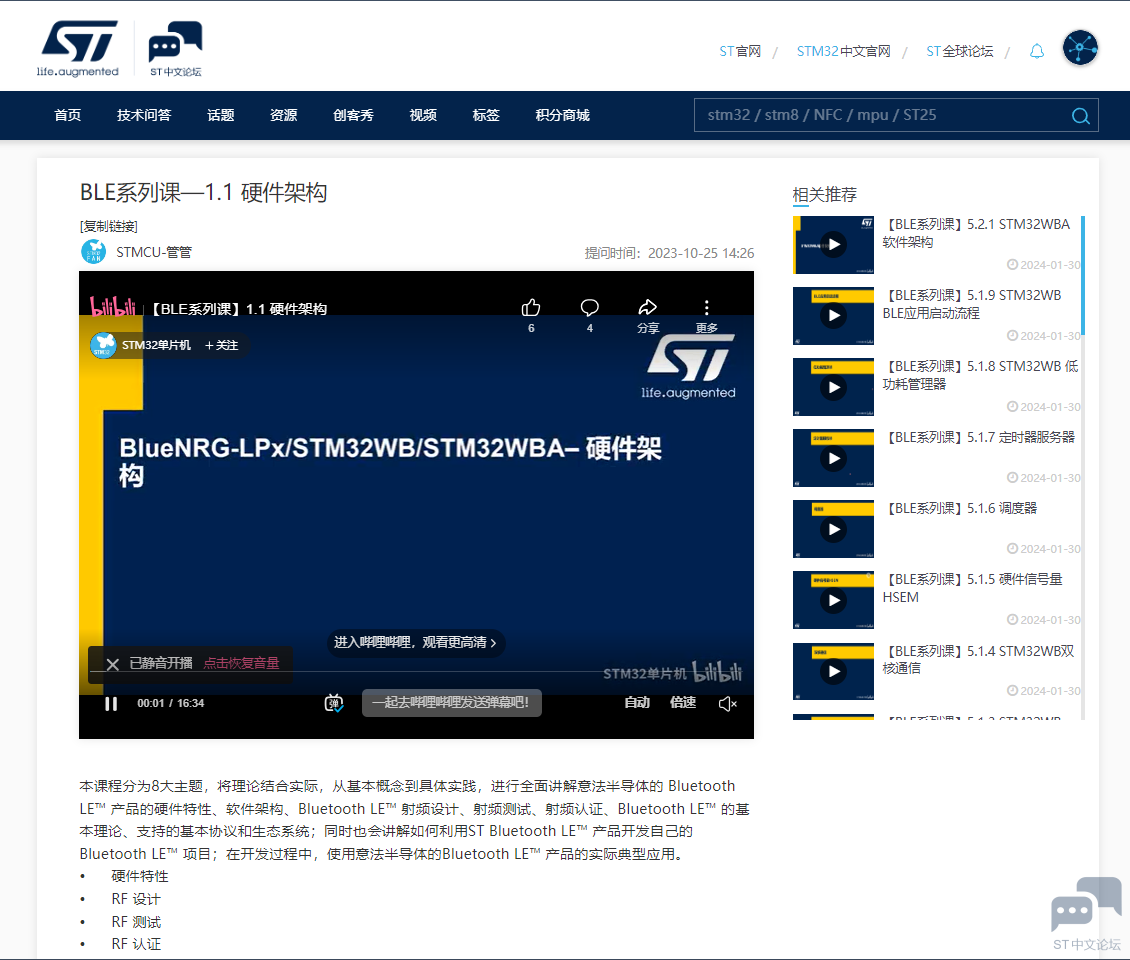Click the search magnifier icon
The height and width of the screenshot is (960, 1130).
tap(1080, 115)
